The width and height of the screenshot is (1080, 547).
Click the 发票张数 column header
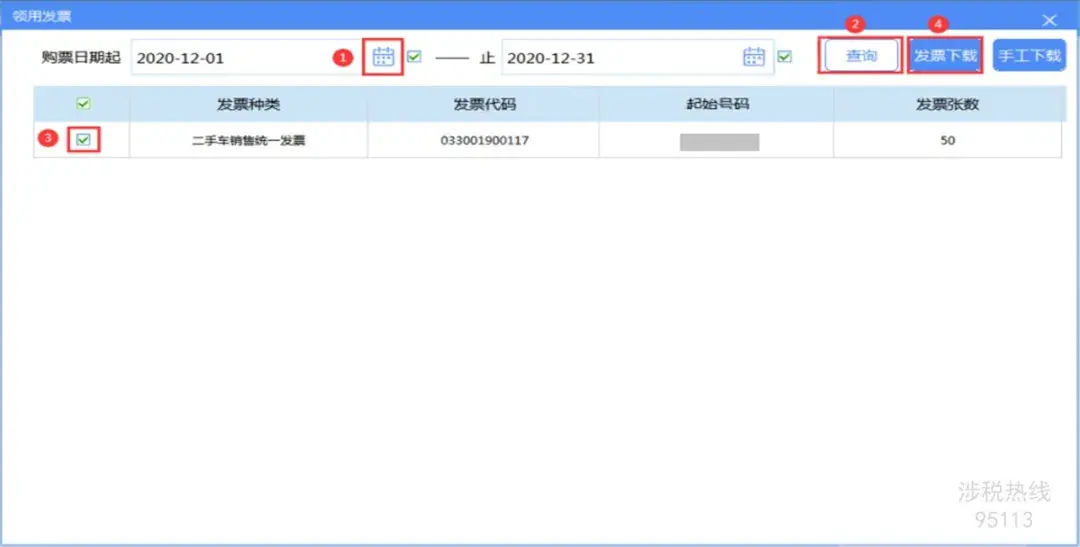click(x=947, y=105)
